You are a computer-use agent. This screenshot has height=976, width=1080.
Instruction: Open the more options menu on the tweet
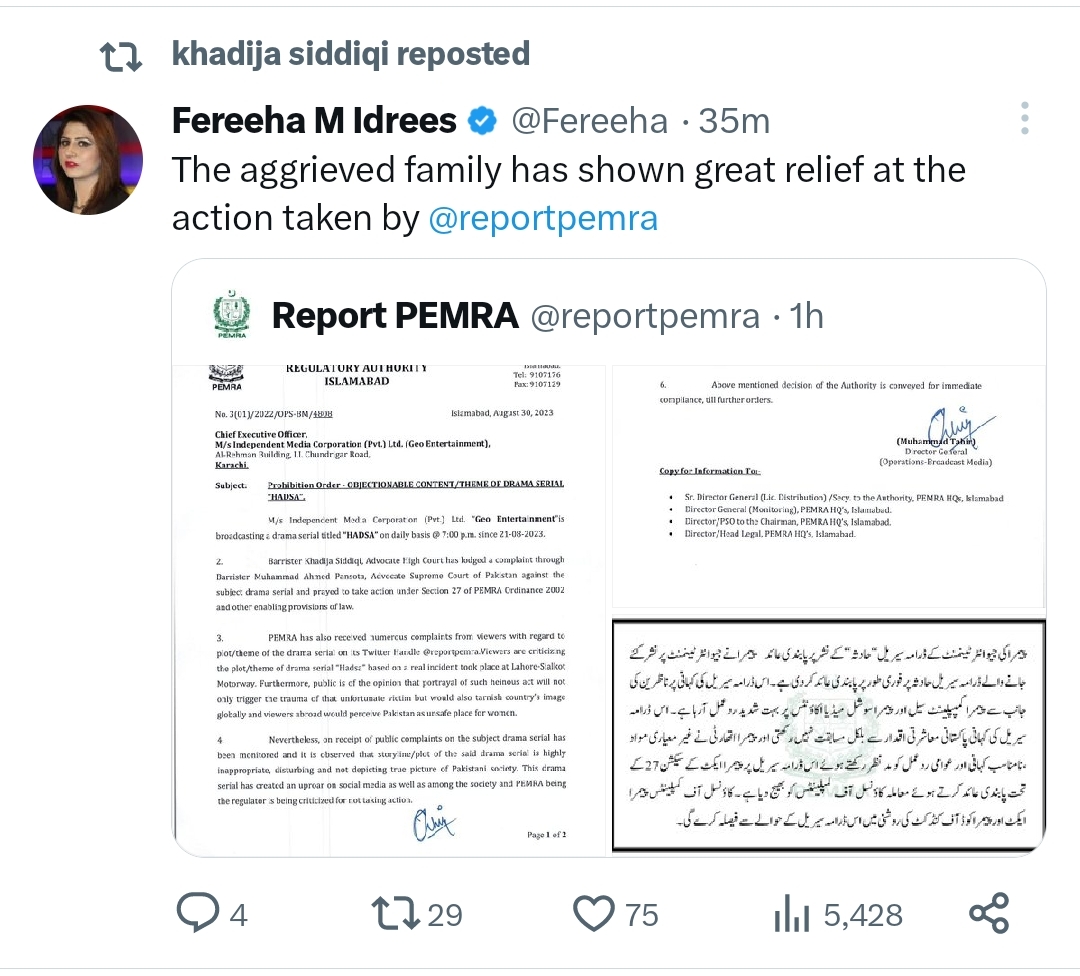(1024, 117)
